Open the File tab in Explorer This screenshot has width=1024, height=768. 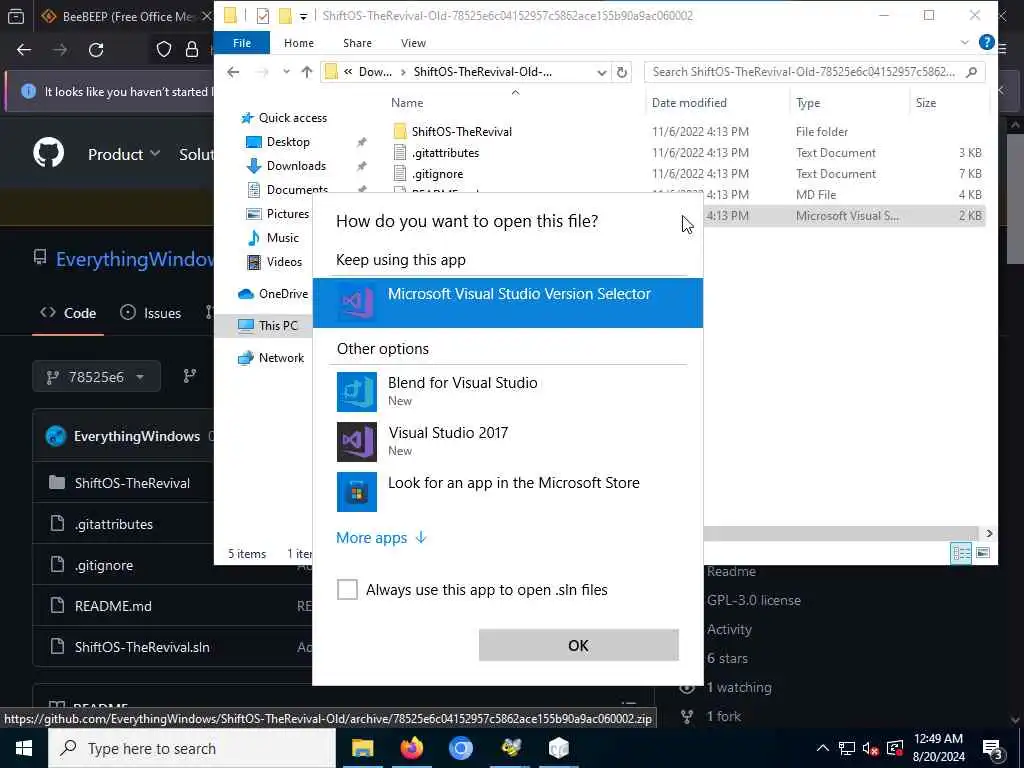pos(242,43)
